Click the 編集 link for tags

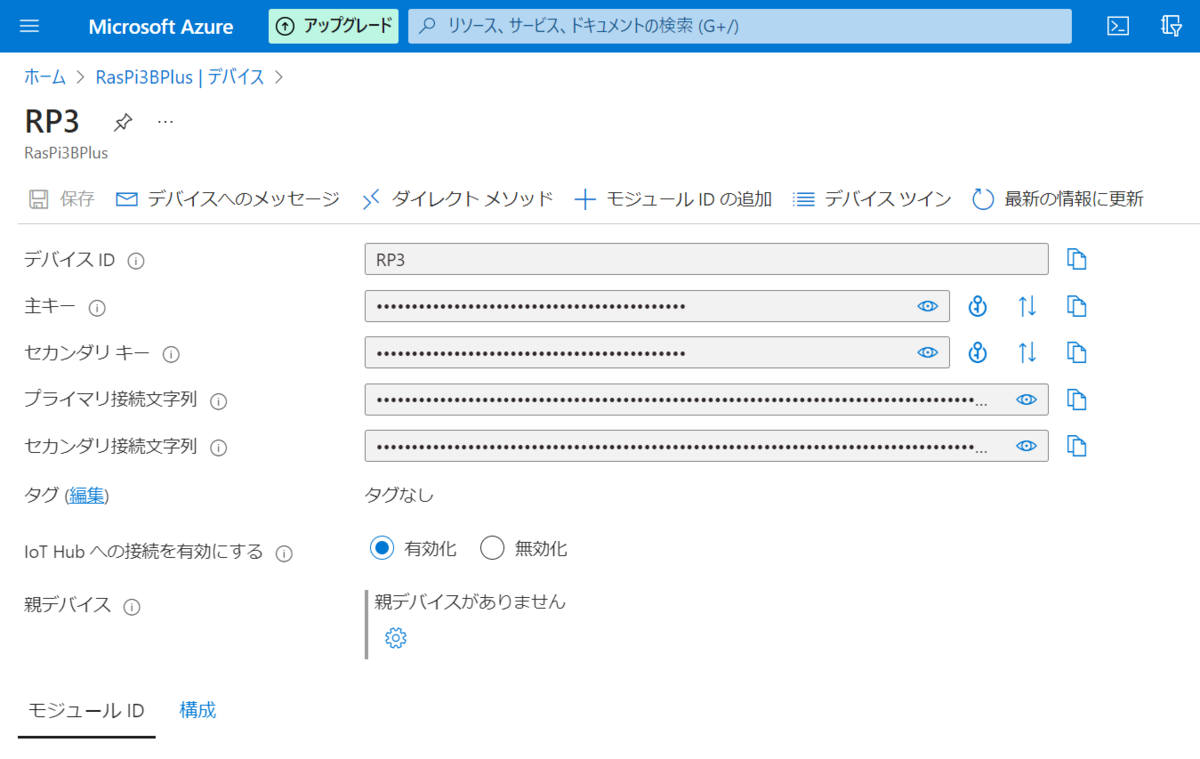point(86,495)
